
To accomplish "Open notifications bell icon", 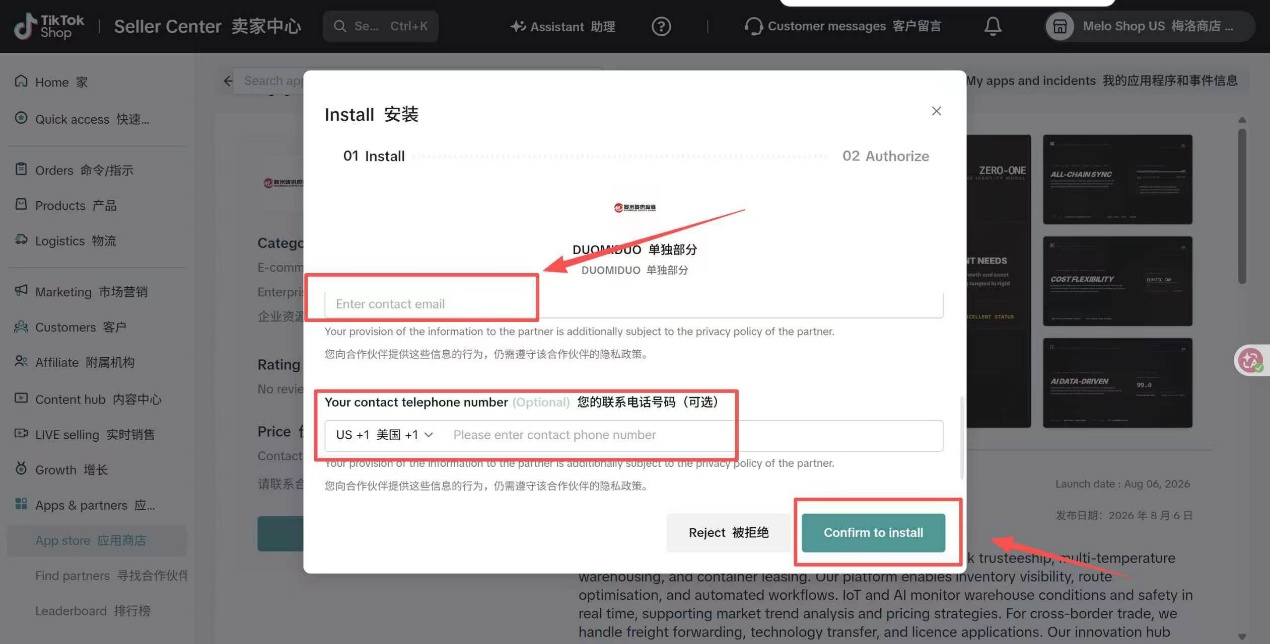I will coord(993,27).
